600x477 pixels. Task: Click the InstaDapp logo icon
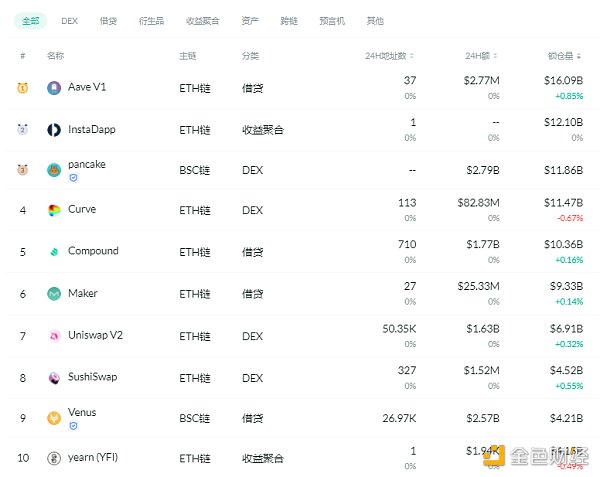click(x=54, y=130)
